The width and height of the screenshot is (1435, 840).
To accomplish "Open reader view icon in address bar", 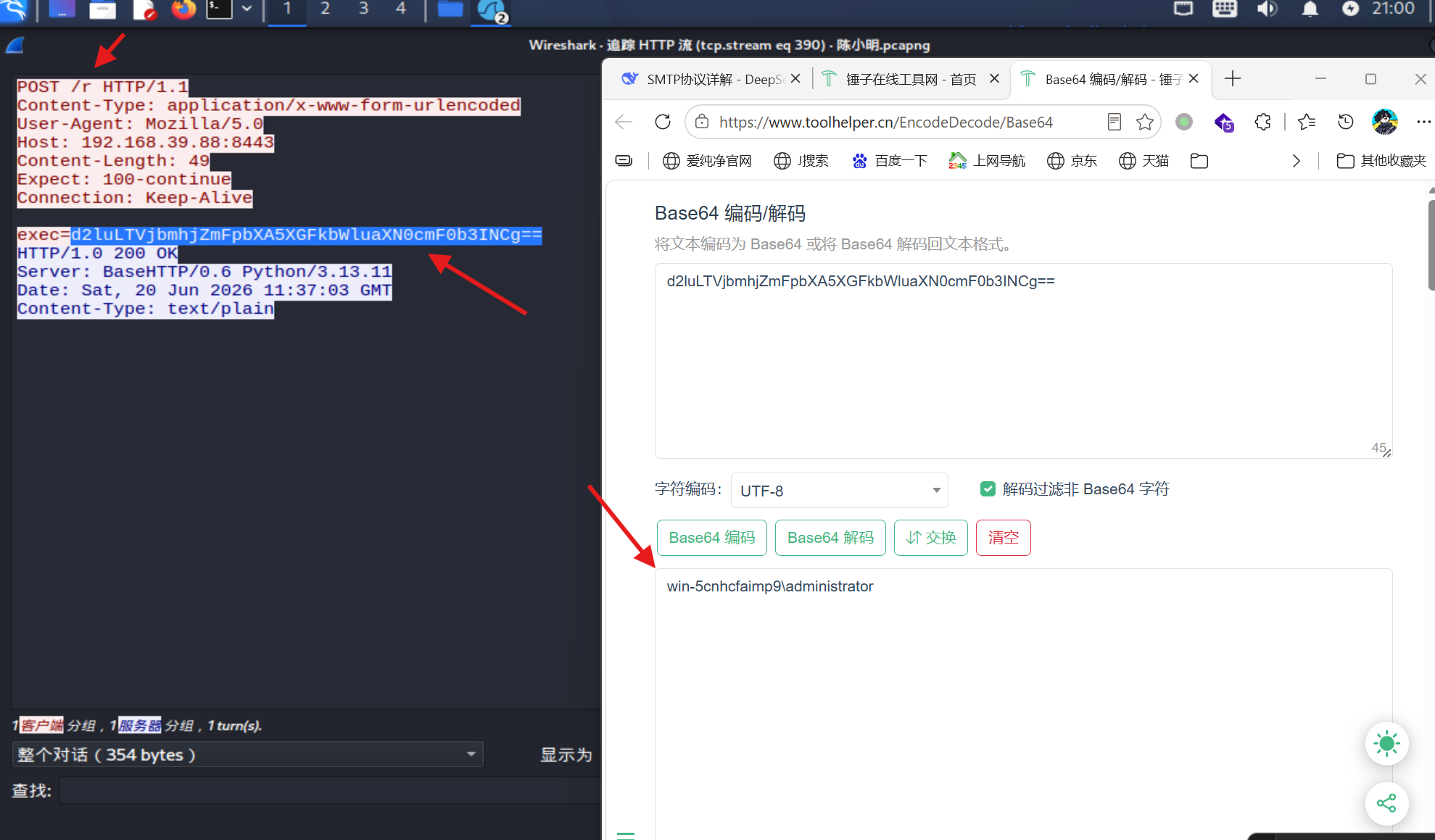I will tap(1114, 122).
